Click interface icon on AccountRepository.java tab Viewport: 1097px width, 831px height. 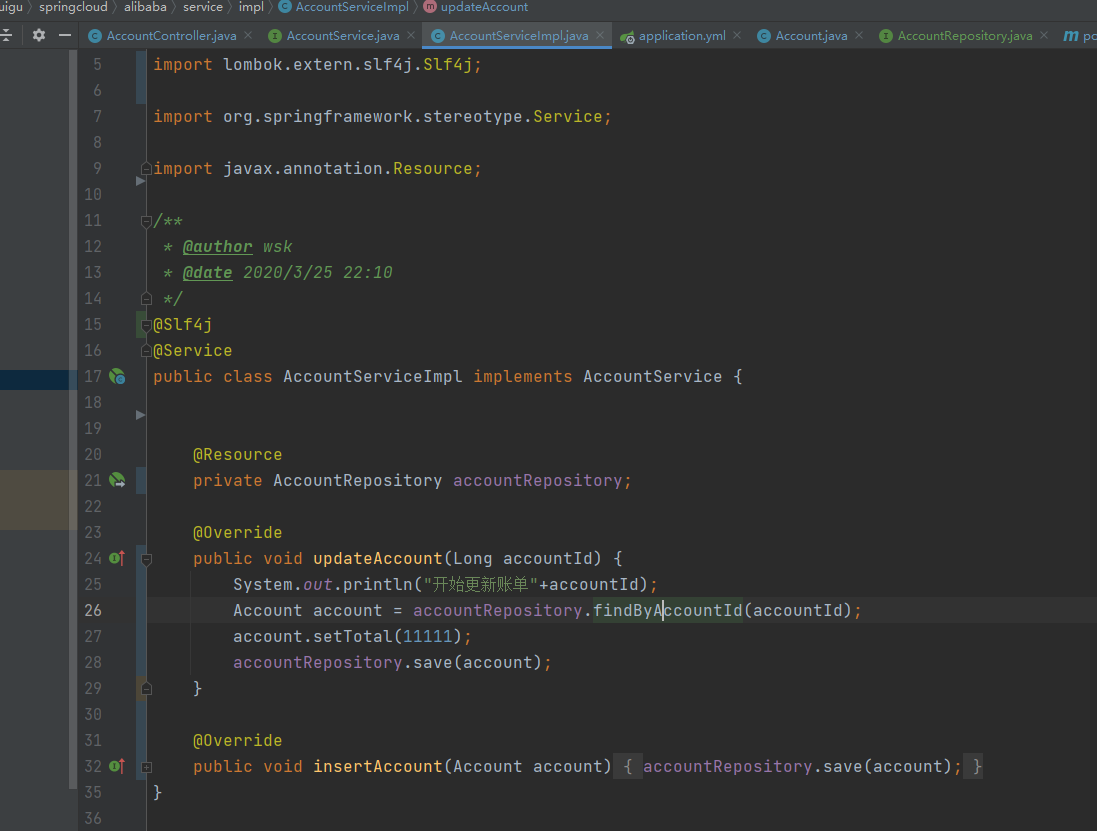pyautogui.click(x=886, y=36)
